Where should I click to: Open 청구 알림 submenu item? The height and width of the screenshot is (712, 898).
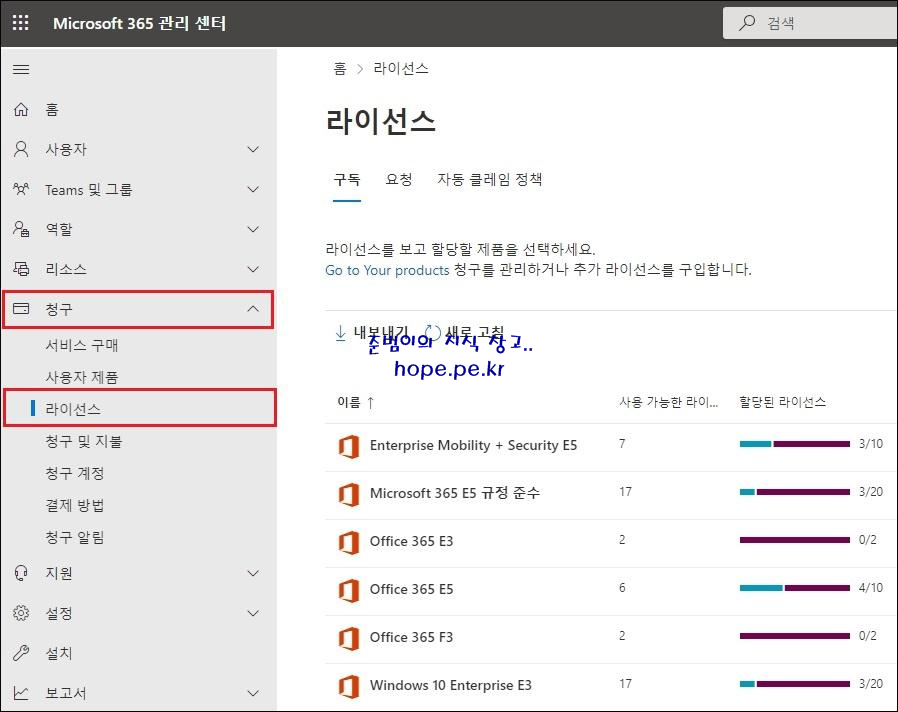click(x=75, y=538)
